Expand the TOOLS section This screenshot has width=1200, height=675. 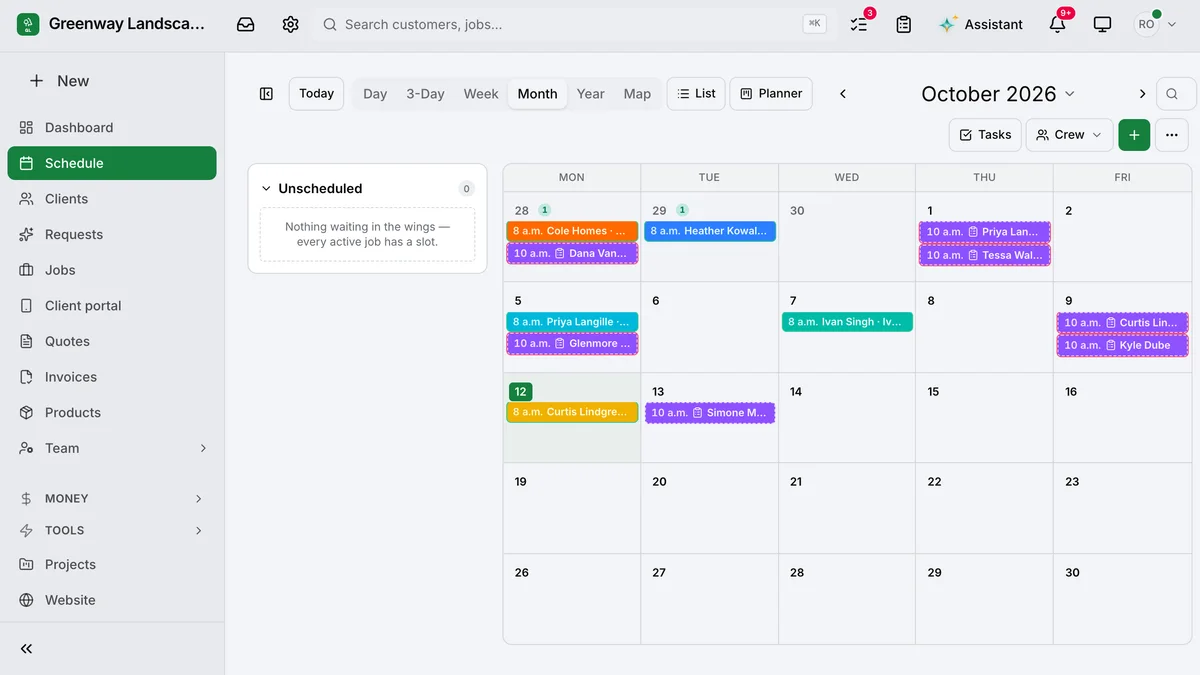pyautogui.click(x=112, y=530)
